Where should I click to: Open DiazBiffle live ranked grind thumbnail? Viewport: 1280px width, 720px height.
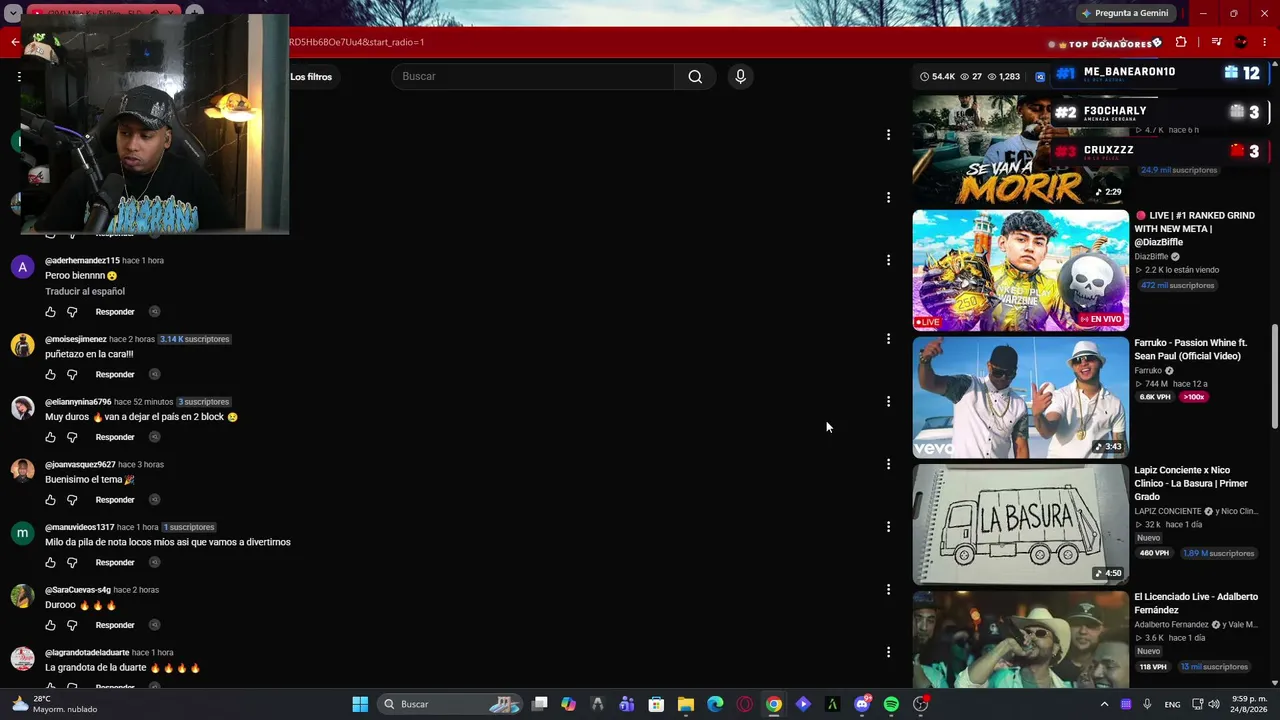1020,270
